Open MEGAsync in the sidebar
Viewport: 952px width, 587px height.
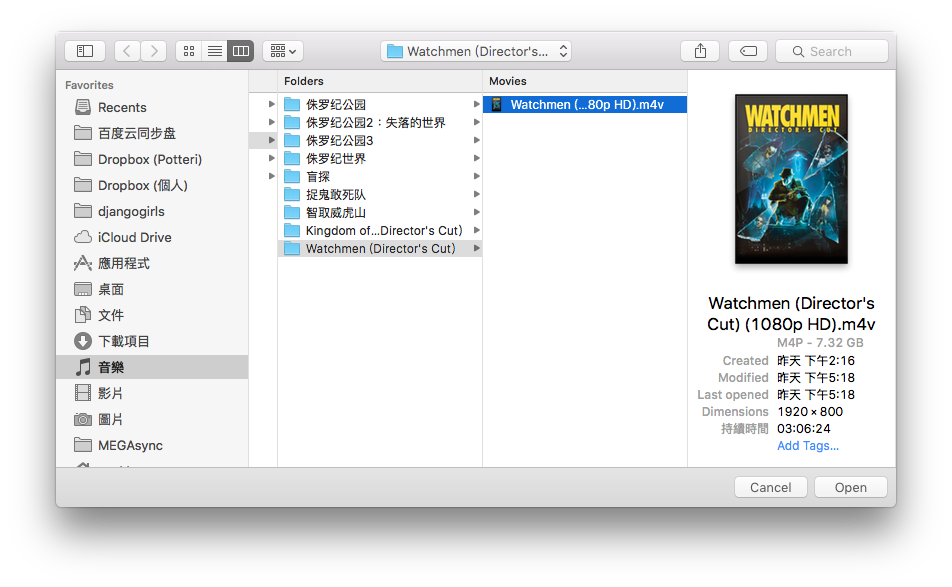pyautogui.click(x=152, y=446)
